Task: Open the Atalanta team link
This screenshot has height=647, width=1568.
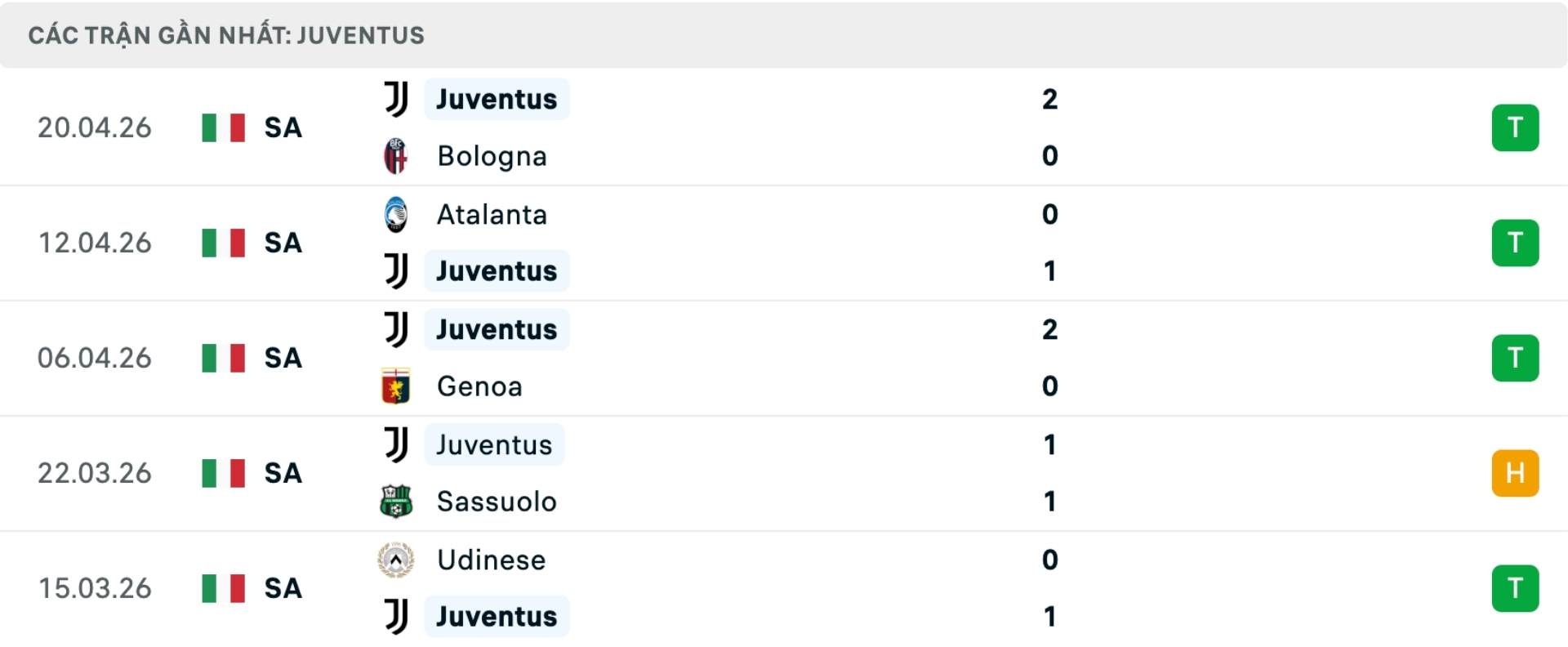Action: [492, 214]
